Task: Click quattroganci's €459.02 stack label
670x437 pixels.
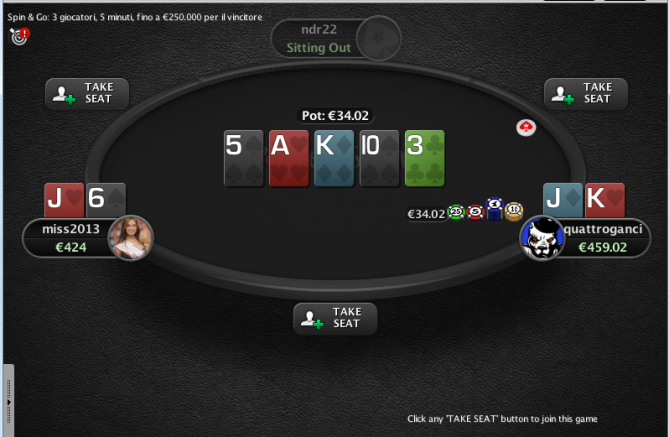Action: pos(602,247)
